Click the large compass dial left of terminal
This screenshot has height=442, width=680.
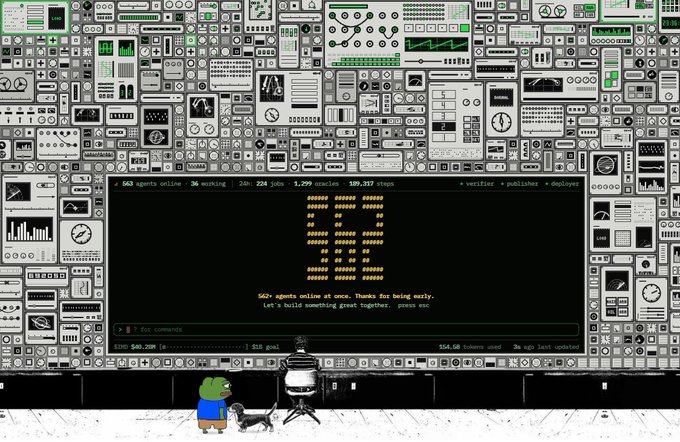point(81,234)
